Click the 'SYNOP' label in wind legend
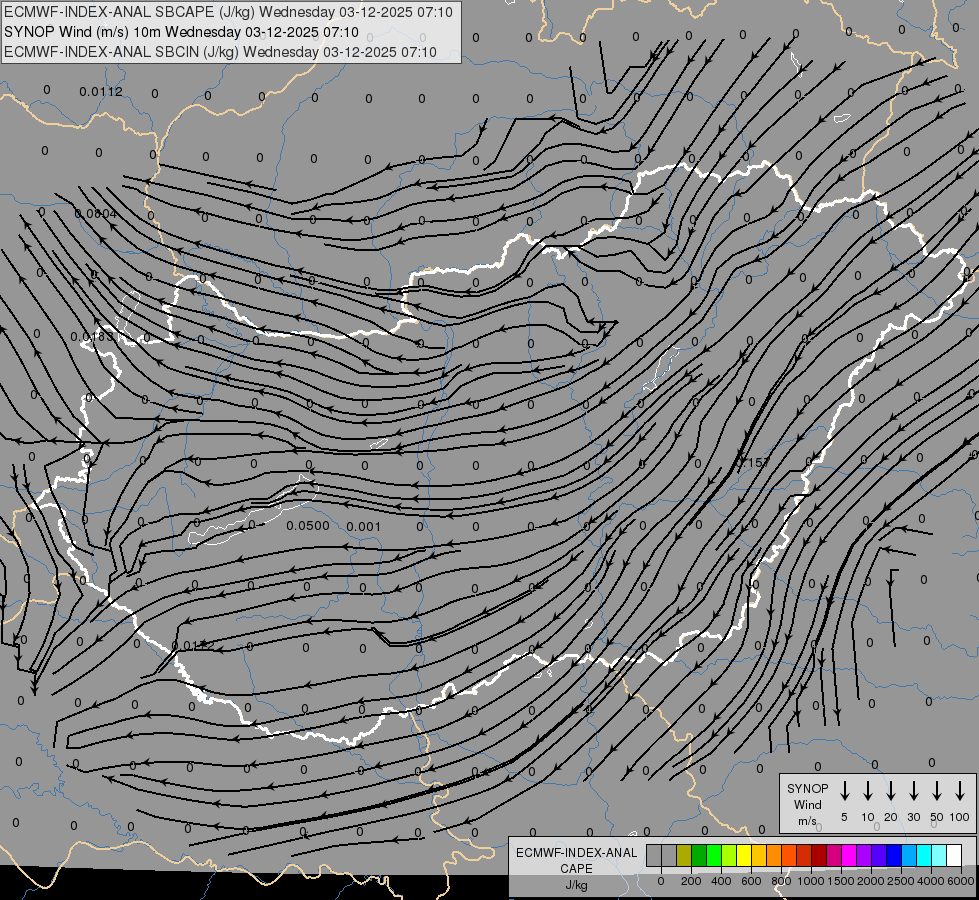The height and width of the screenshot is (900, 979). pos(807,789)
